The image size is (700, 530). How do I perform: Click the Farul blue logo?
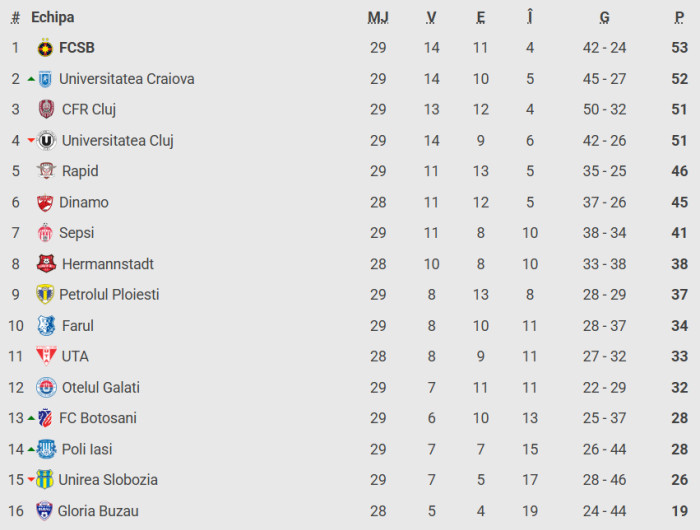[46, 326]
